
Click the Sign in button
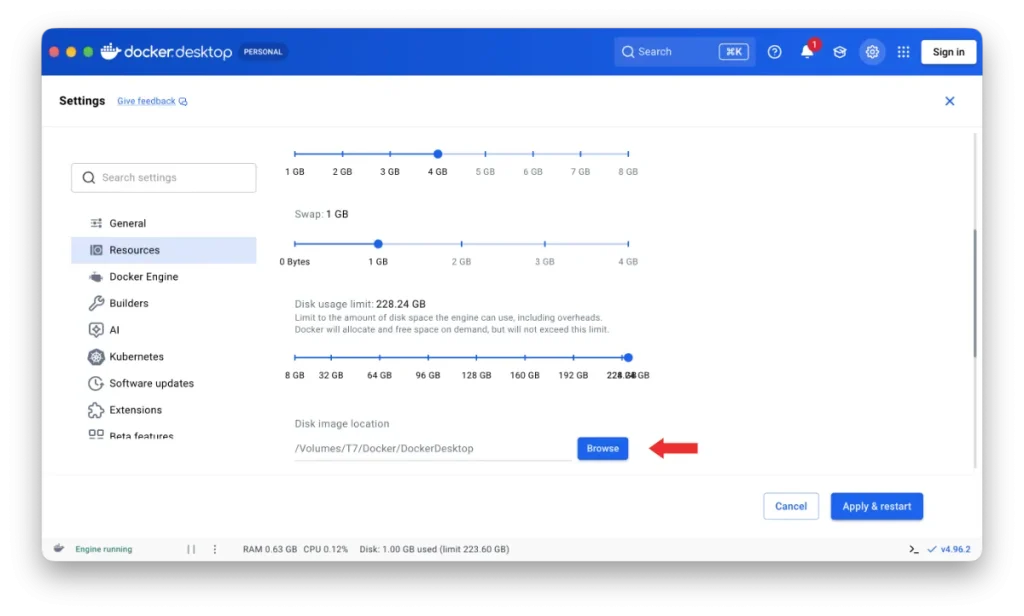[948, 52]
